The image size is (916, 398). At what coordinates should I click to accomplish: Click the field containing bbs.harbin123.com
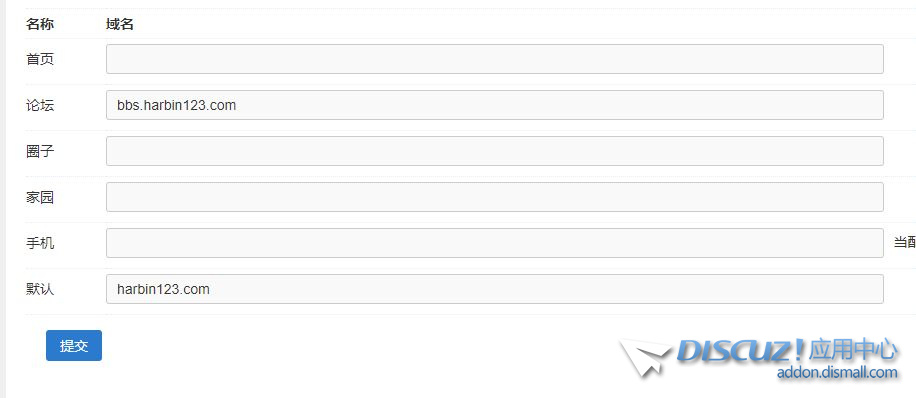(x=494, y=105)
